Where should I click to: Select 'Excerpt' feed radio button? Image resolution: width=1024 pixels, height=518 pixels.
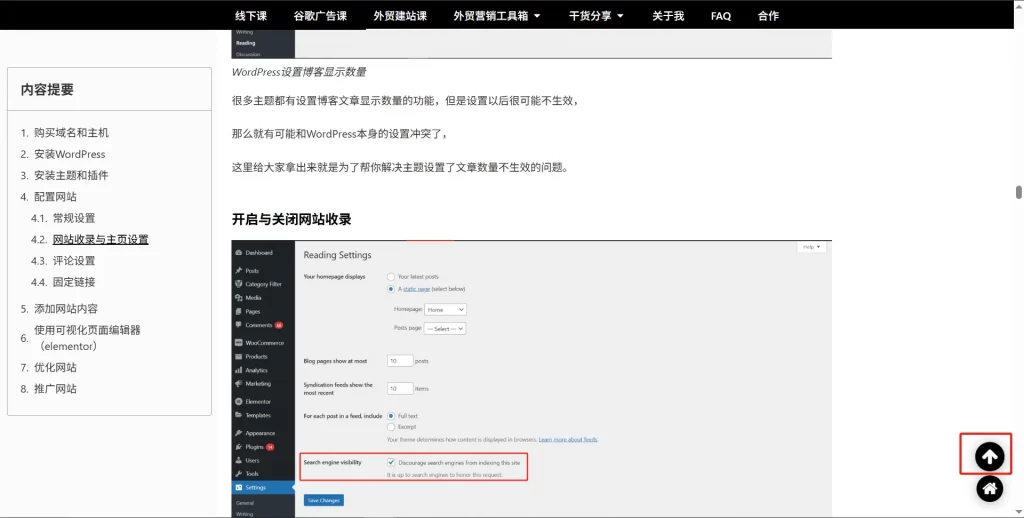coord(391,427)
